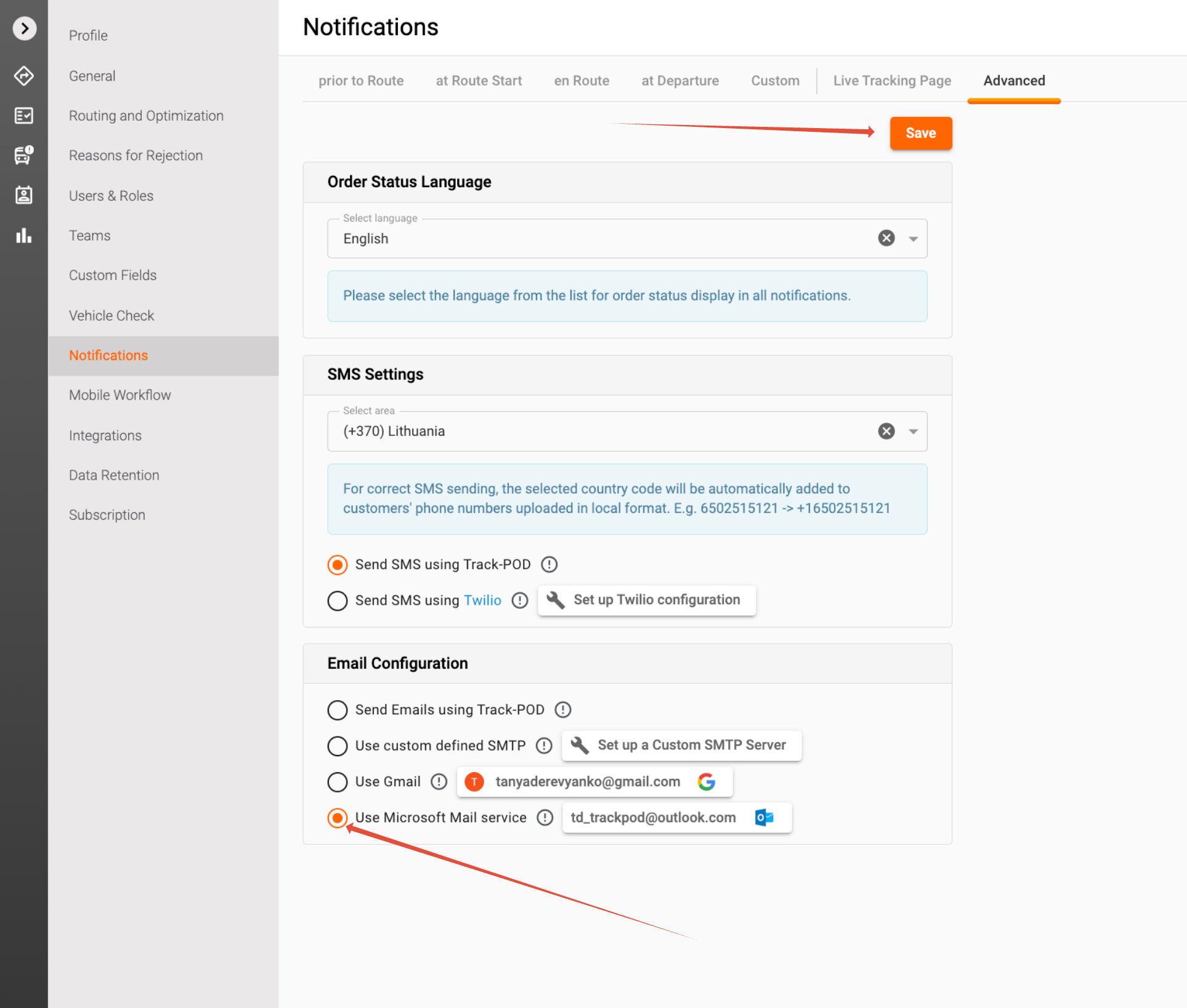Click info icon next to Send SMS using Track-POD
This screenshot has height=1008, width=1187.
(x=549, y=564)
